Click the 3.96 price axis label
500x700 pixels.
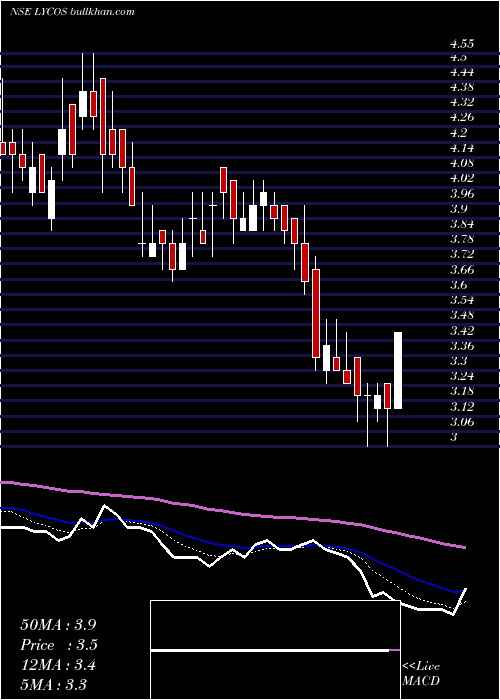point(462,194)
